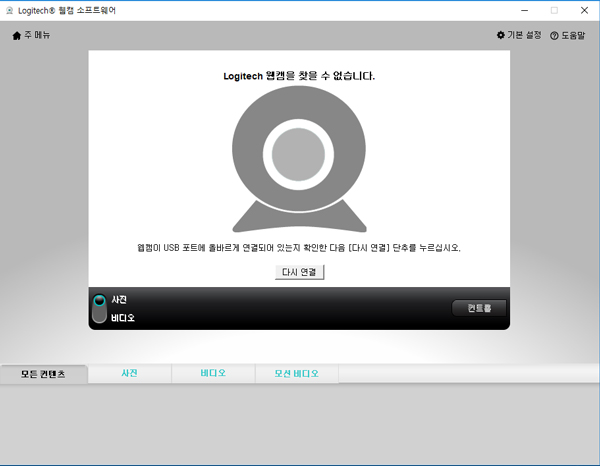The image size is (600, 466).
Task: Click the USB port instruction message text
Action: pos(299,248)
